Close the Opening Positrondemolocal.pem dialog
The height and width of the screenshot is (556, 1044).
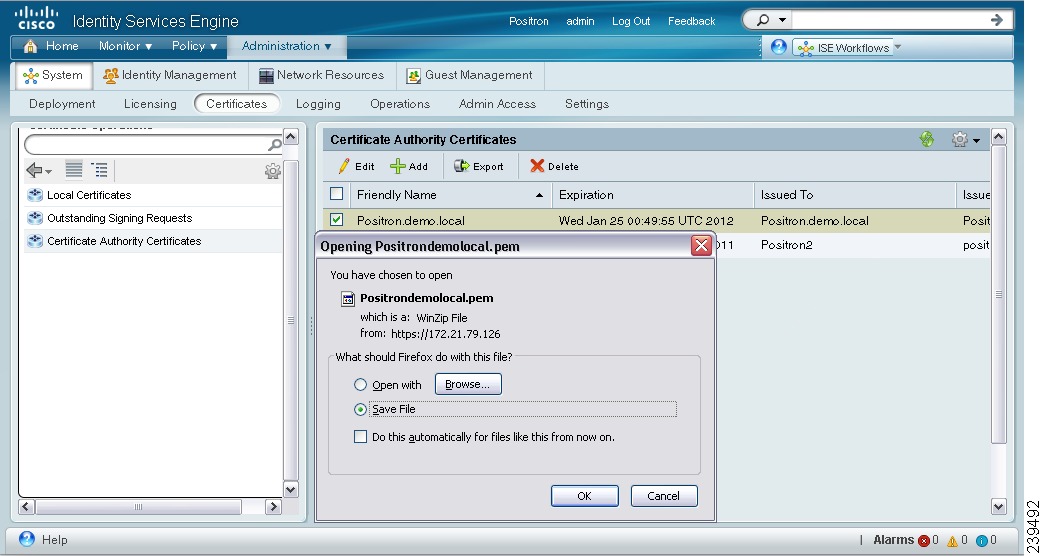point(701,246)
